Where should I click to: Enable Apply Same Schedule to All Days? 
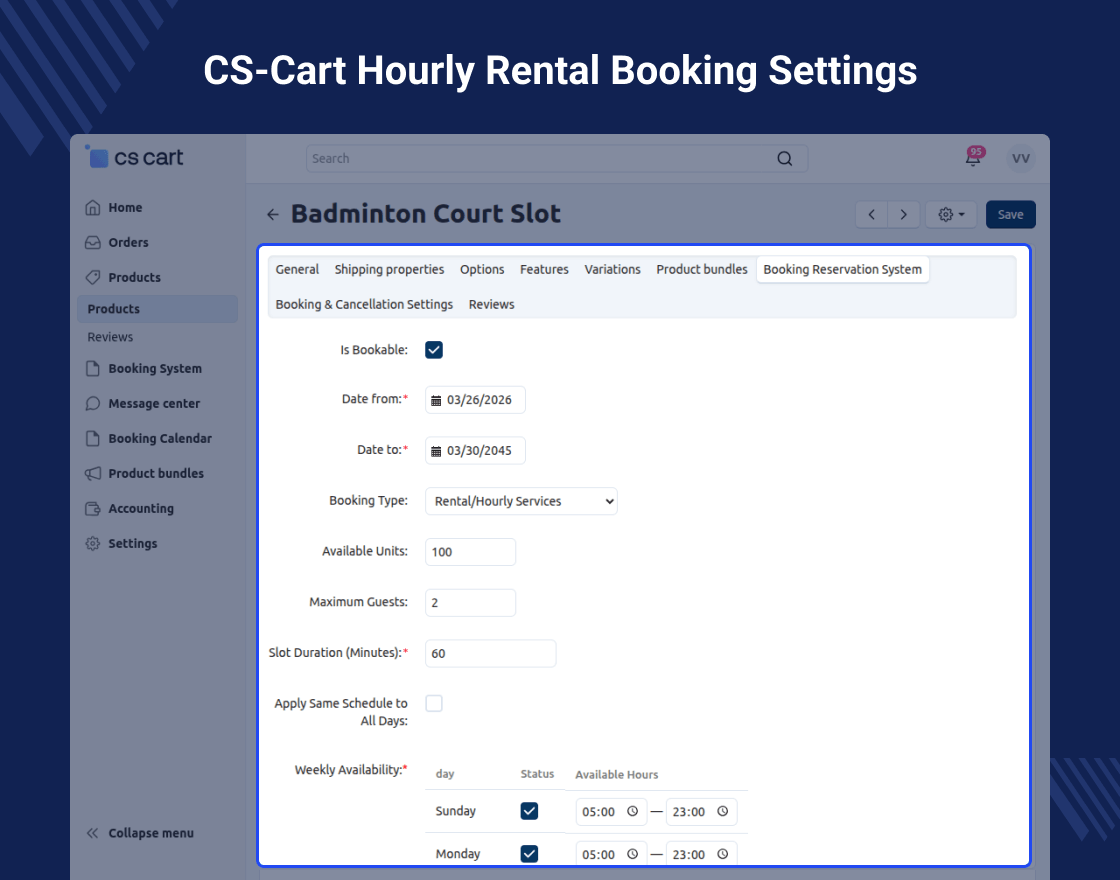pyautogui.click(x=434, y=704)
